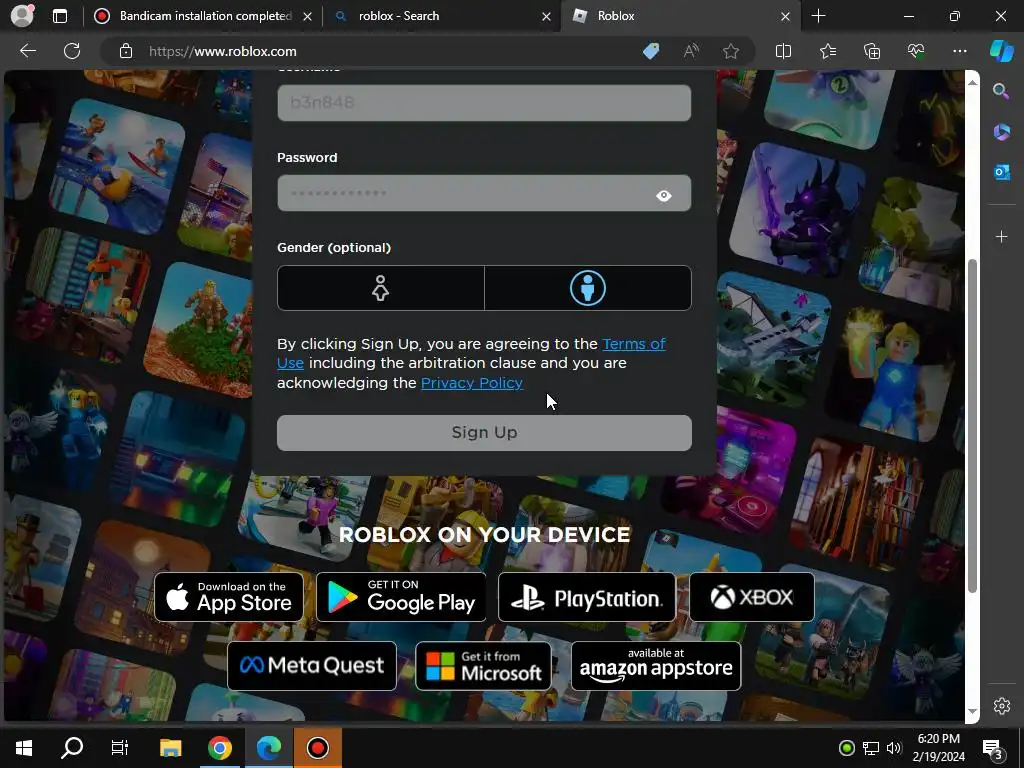The image size is (1024, 768).
Task: Open Get it on Google Play badge
Action: [401, 597]
